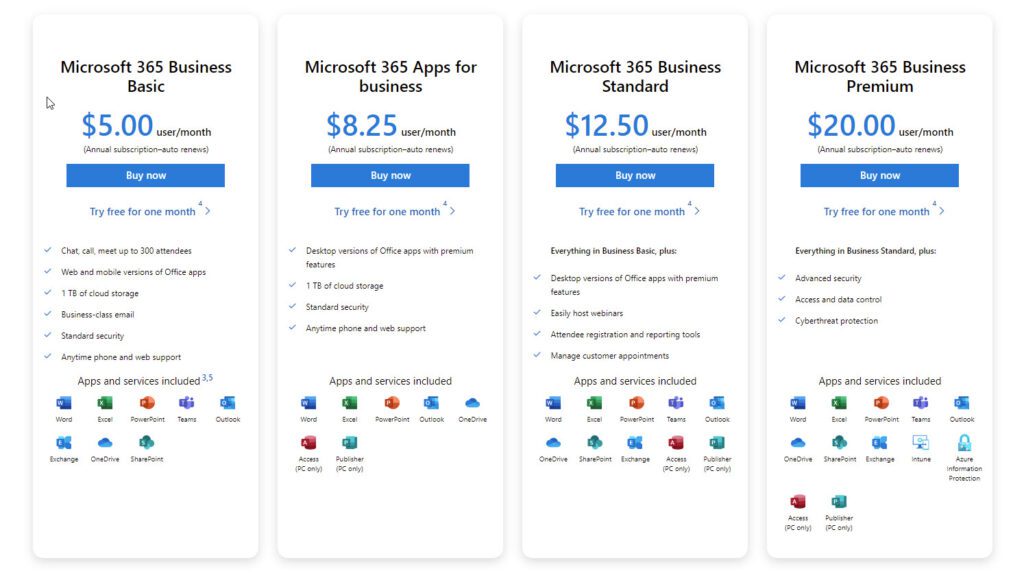Buy the Business Standard plan now
Screen dimensions: 1024x580
pyautogui.click(x=635, y=176)
